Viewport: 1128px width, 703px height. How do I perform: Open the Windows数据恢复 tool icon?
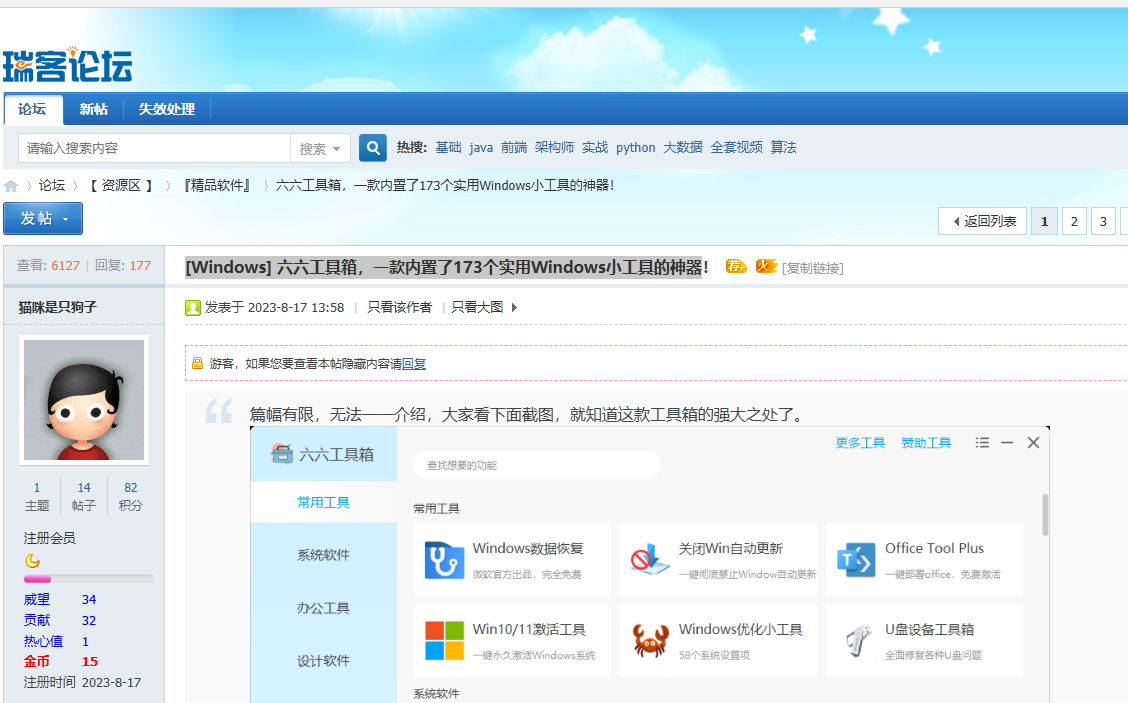[x=444, y=560]
